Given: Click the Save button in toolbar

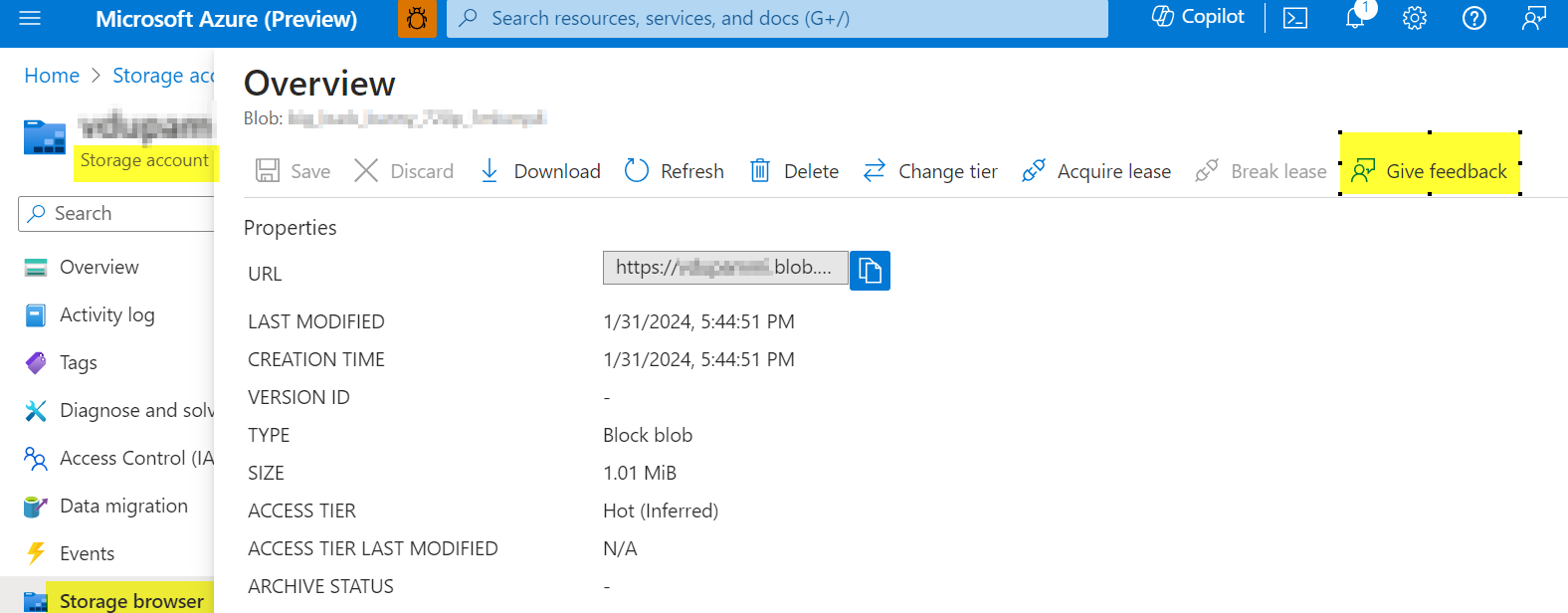Looking at the screenshot, I should [x=293, y=171].
